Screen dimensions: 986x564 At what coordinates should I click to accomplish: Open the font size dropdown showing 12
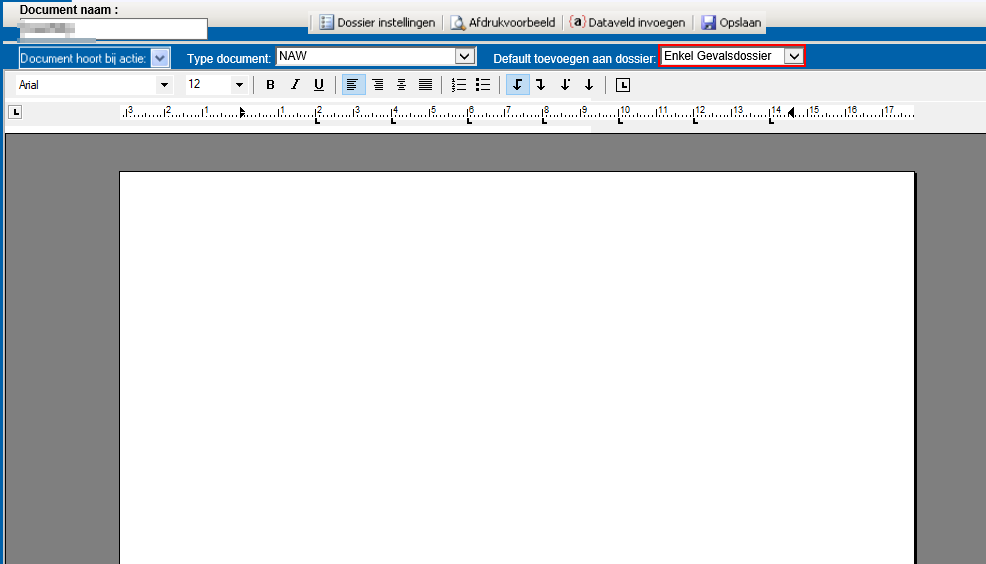coord(239,85)
